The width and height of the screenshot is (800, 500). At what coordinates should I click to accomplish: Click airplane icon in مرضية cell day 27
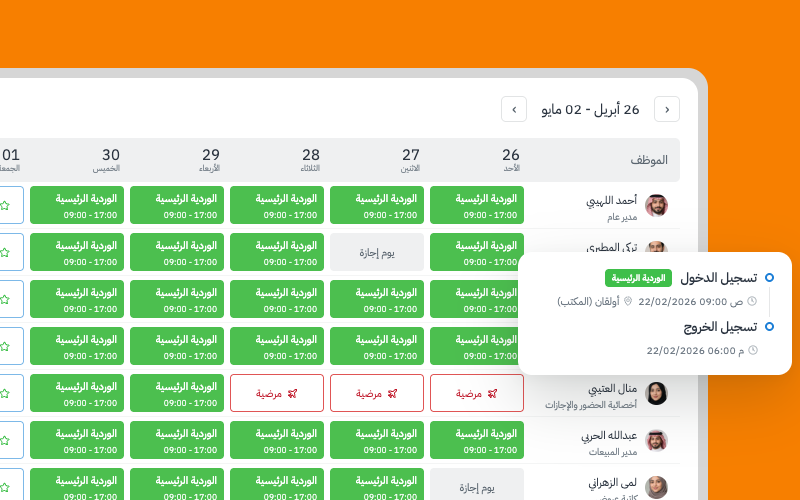pos(392,393)
